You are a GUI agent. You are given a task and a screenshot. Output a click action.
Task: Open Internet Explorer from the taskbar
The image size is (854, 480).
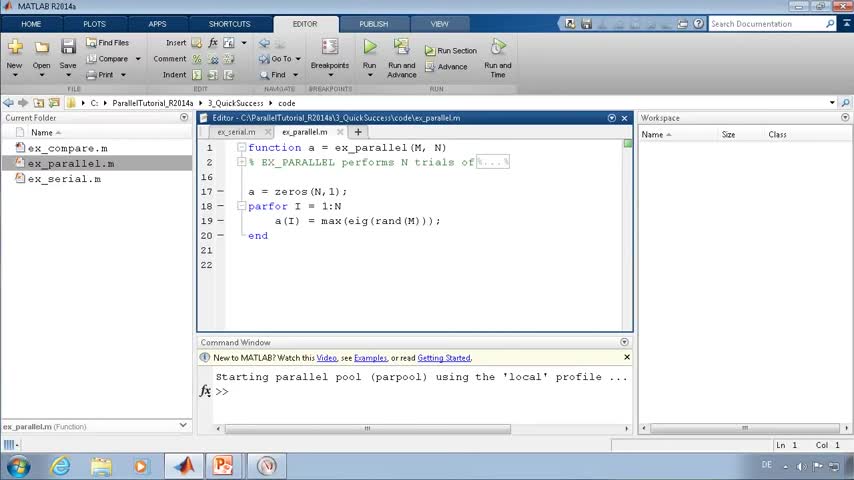(60, 466)
